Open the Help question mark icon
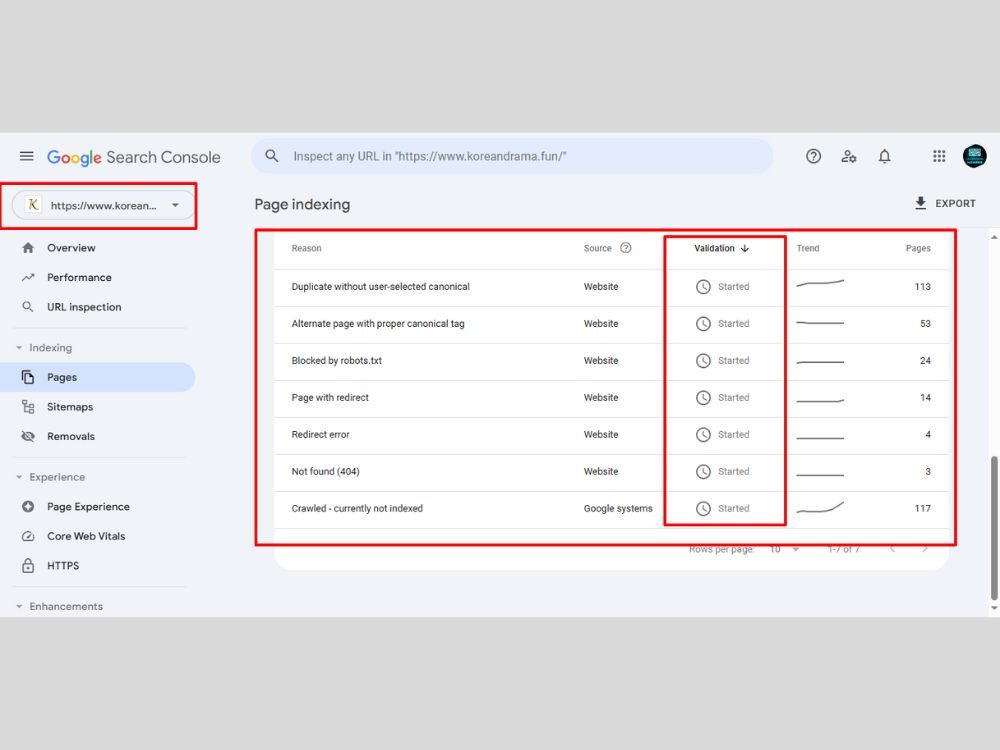This screenshot has width=1000, height=750. (x=813, y=156)
